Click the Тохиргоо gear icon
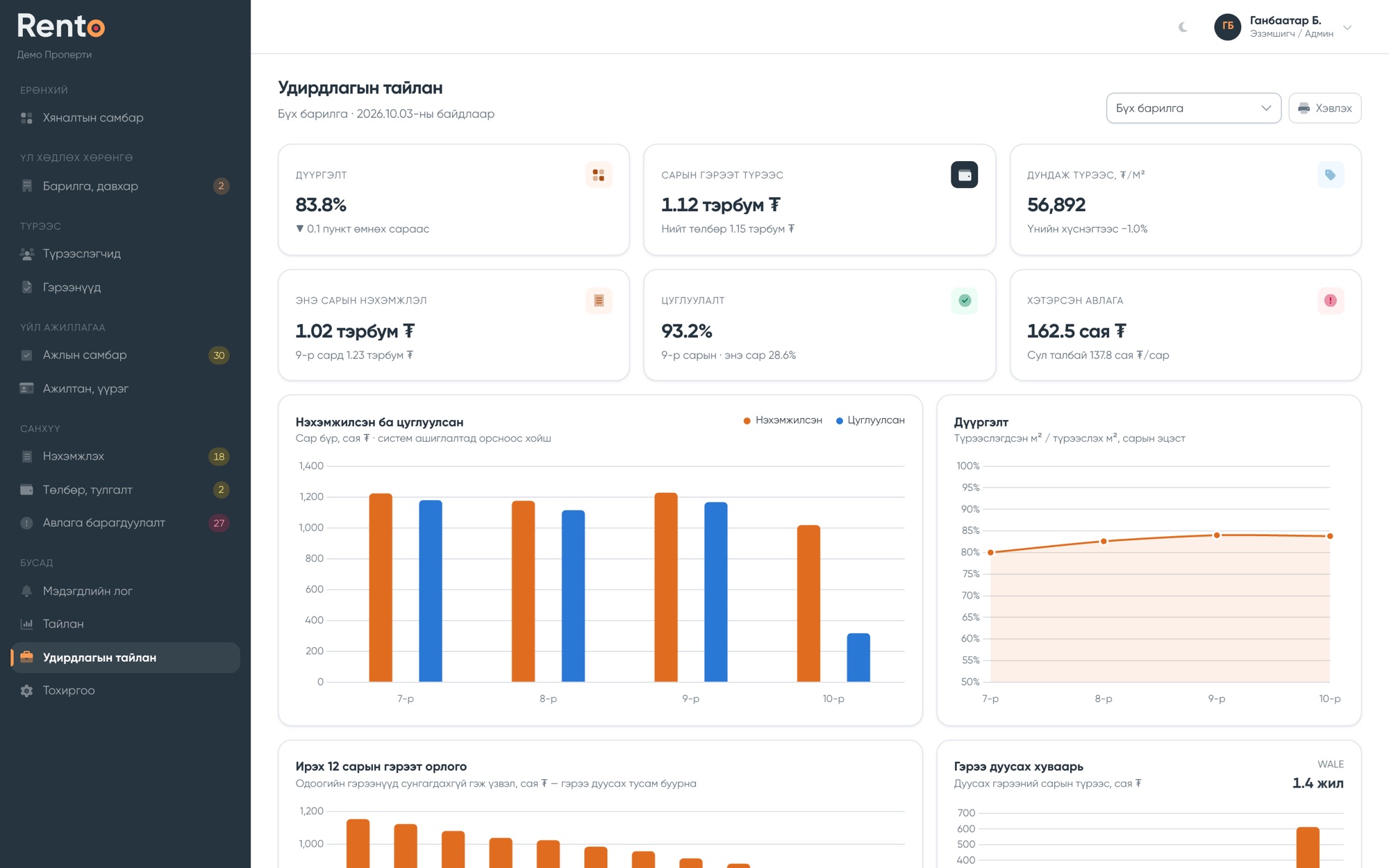The height and width of the screenshot is (868, 1389). (x=26, y=690)
